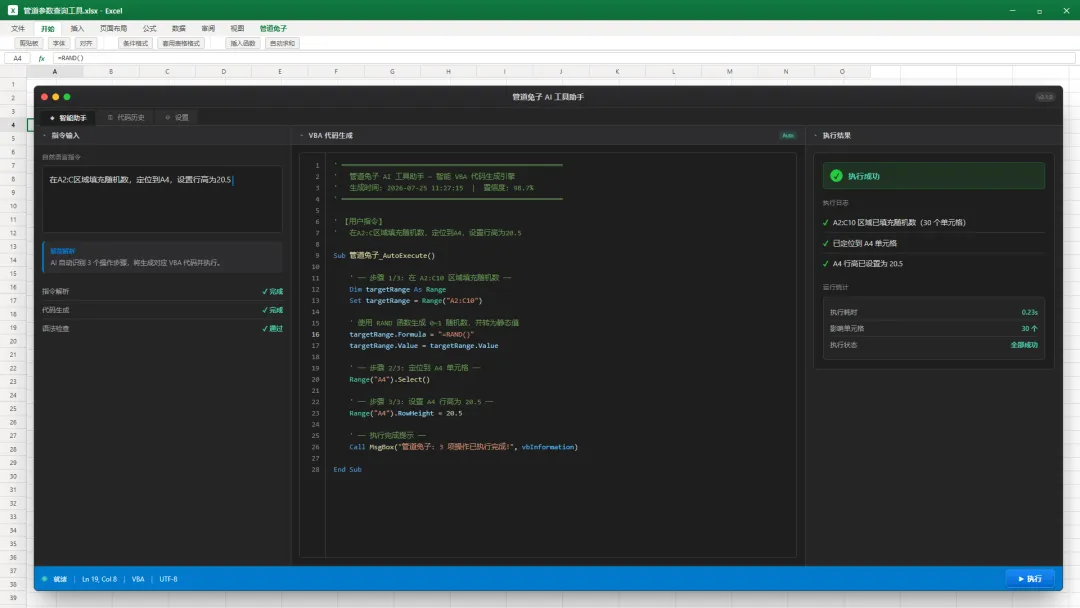The width and height of the screenshot is (1080, 608).
Task: Click line number 16 in code gutter
Action: pyautogui.click(x=315, y=335)
